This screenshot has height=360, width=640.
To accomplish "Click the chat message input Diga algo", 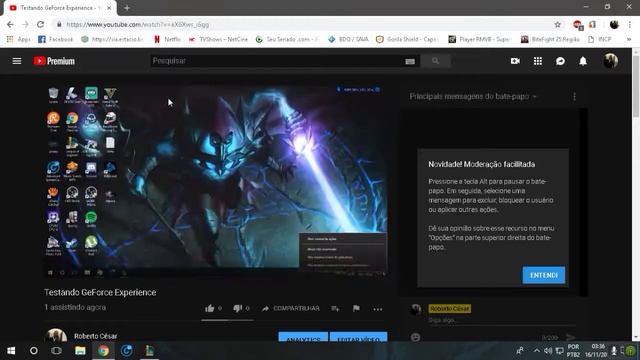I will 501,320.
